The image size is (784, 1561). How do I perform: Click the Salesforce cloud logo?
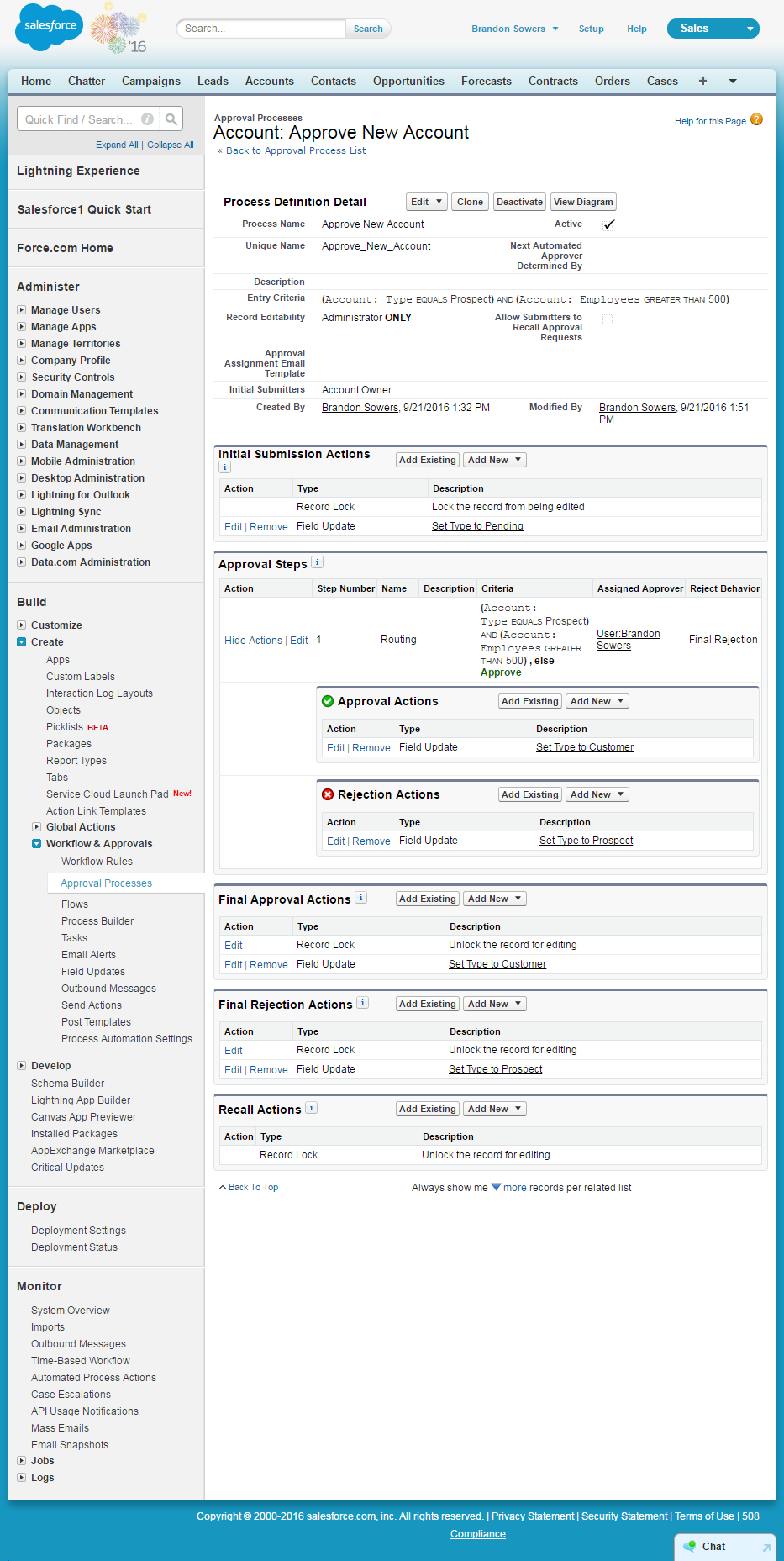click(50, 27)
